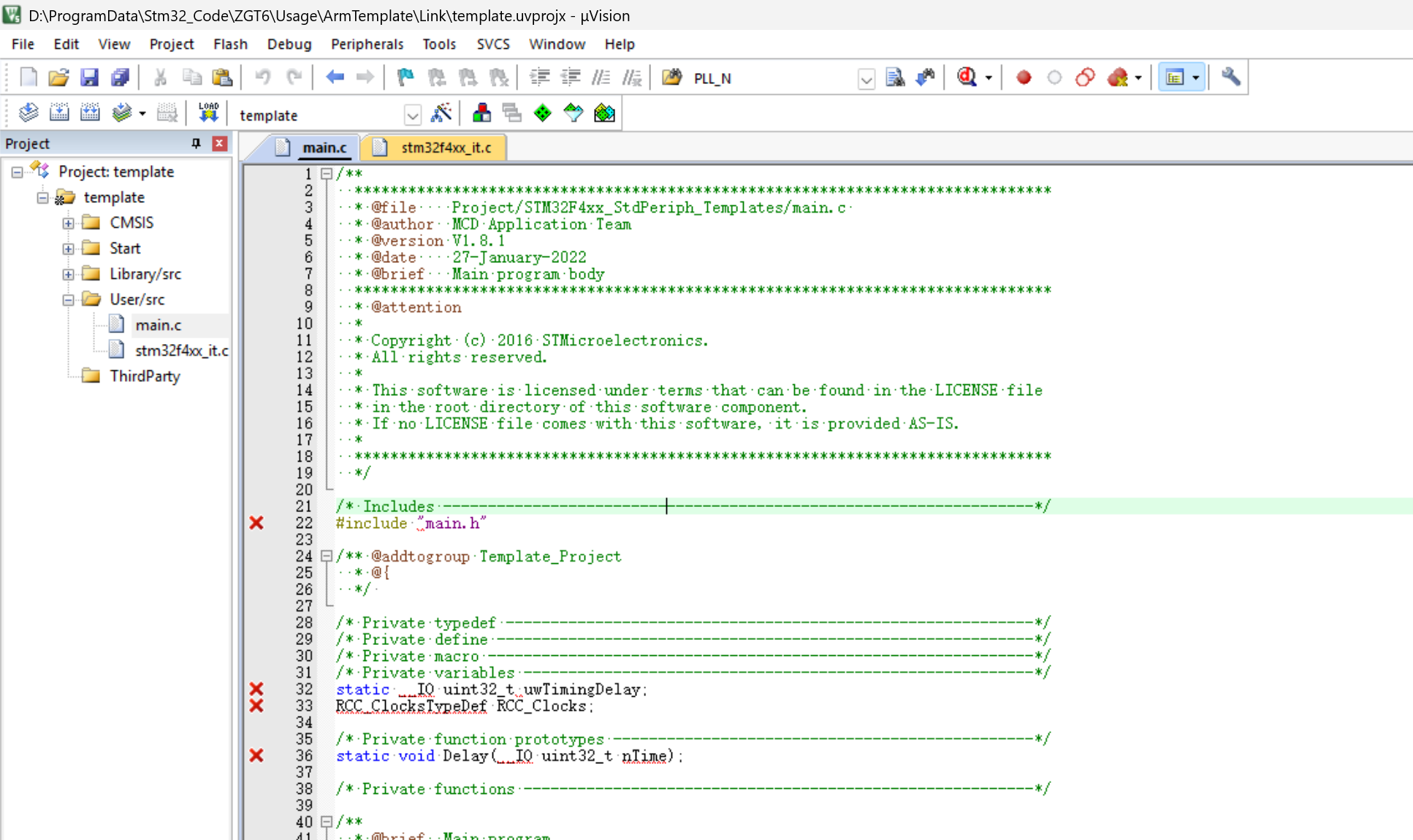Select main.c in the project tree
The image size is (1413, 840).
[158, 325]
